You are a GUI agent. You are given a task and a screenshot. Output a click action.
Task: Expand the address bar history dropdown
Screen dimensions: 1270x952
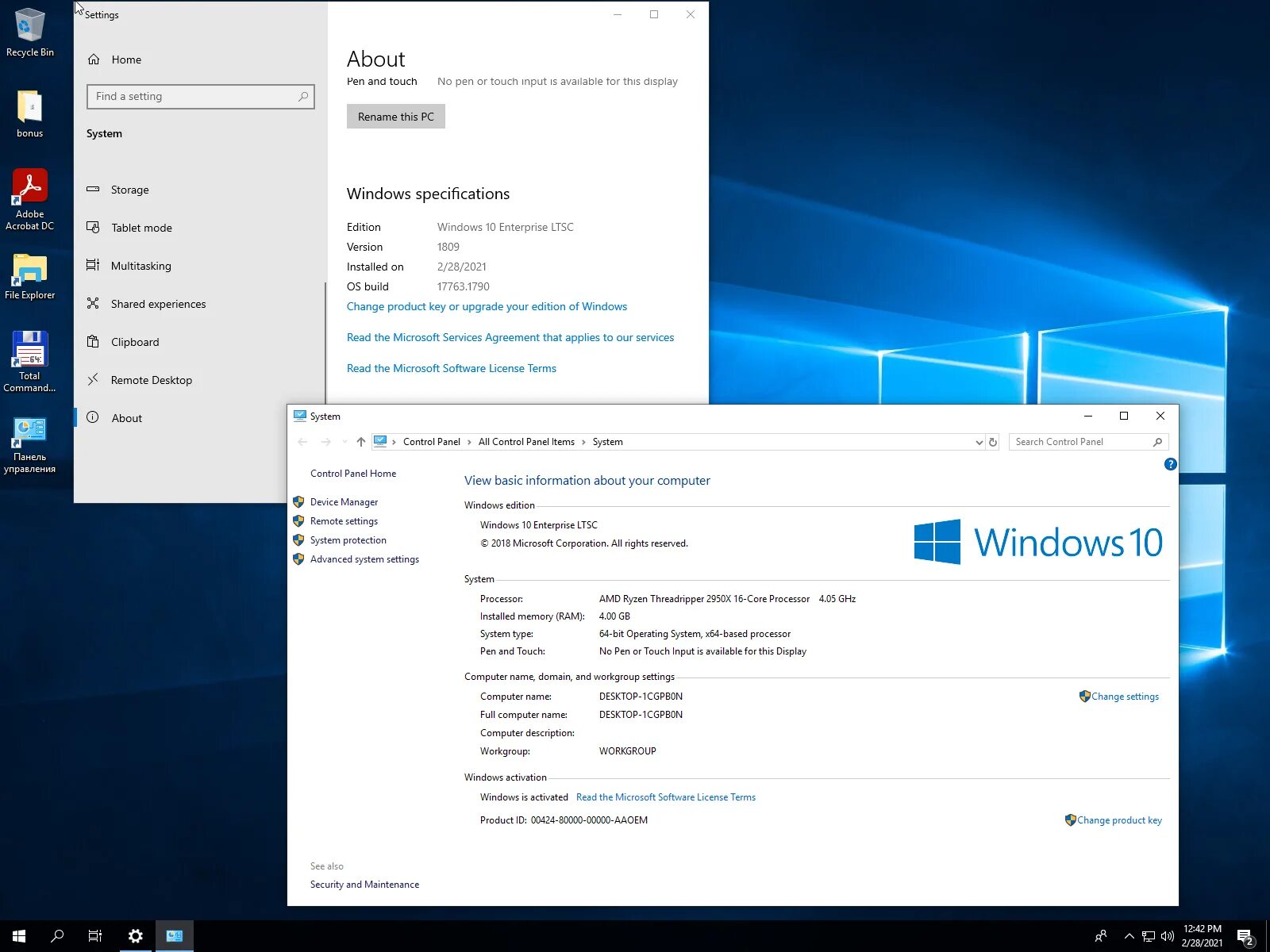pyautogui.click(x=979, y=442)
